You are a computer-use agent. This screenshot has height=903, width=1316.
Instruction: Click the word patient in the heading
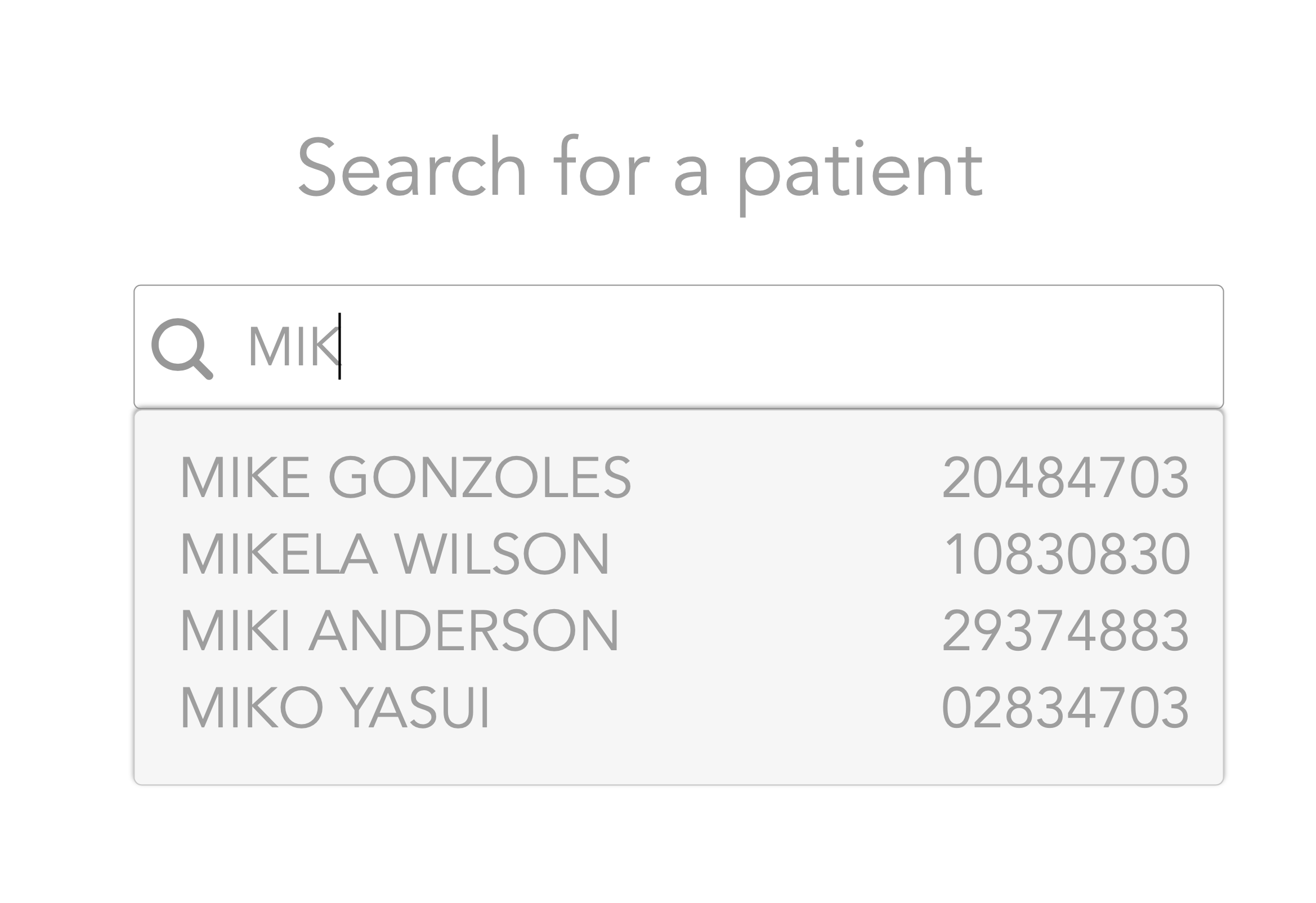click(x=859, y=170)
